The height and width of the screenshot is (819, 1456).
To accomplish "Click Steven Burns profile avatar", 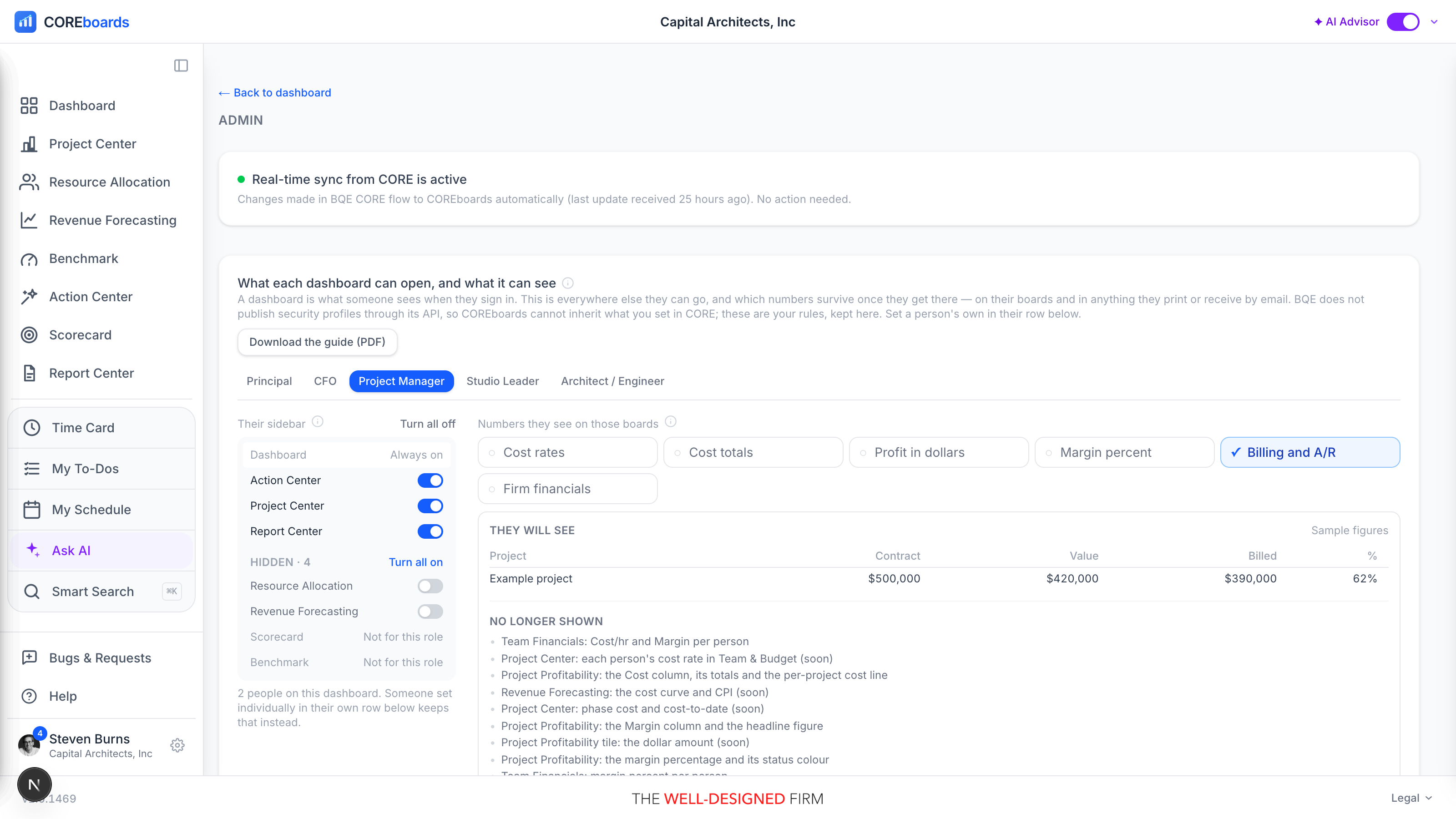I will point(29,746).
